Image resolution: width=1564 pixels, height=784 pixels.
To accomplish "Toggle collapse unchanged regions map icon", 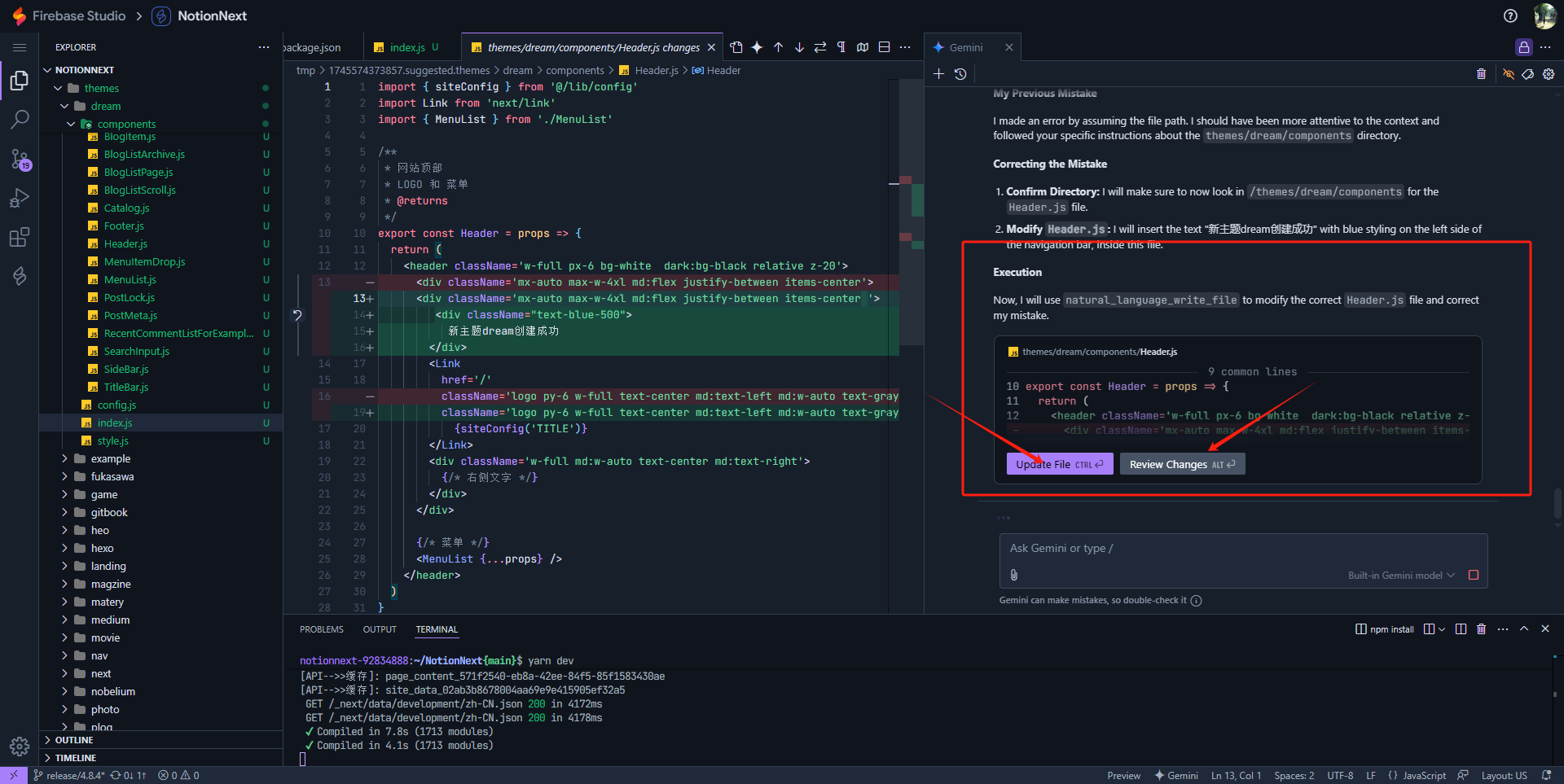I will point(863,47).
